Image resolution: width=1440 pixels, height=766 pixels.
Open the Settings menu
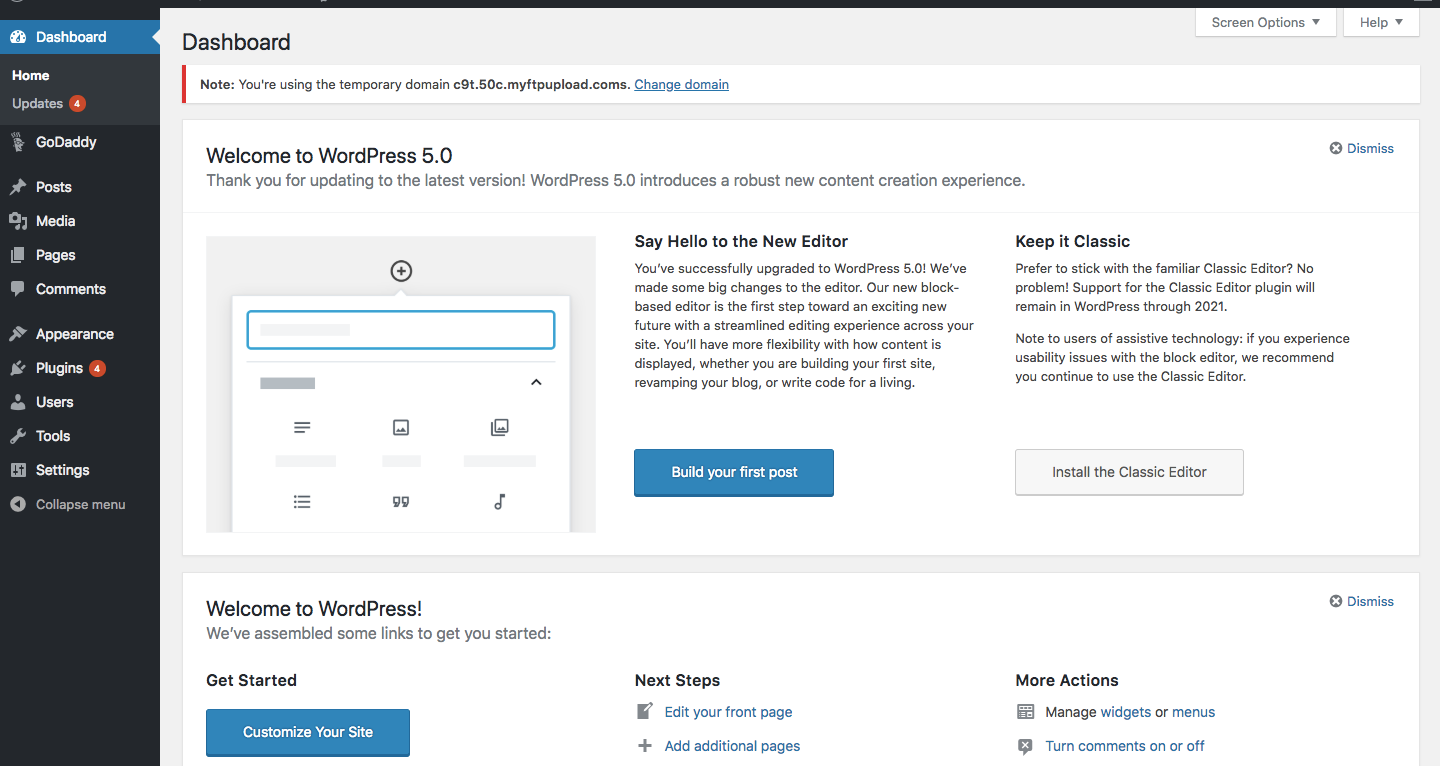(x=80, y=470)
